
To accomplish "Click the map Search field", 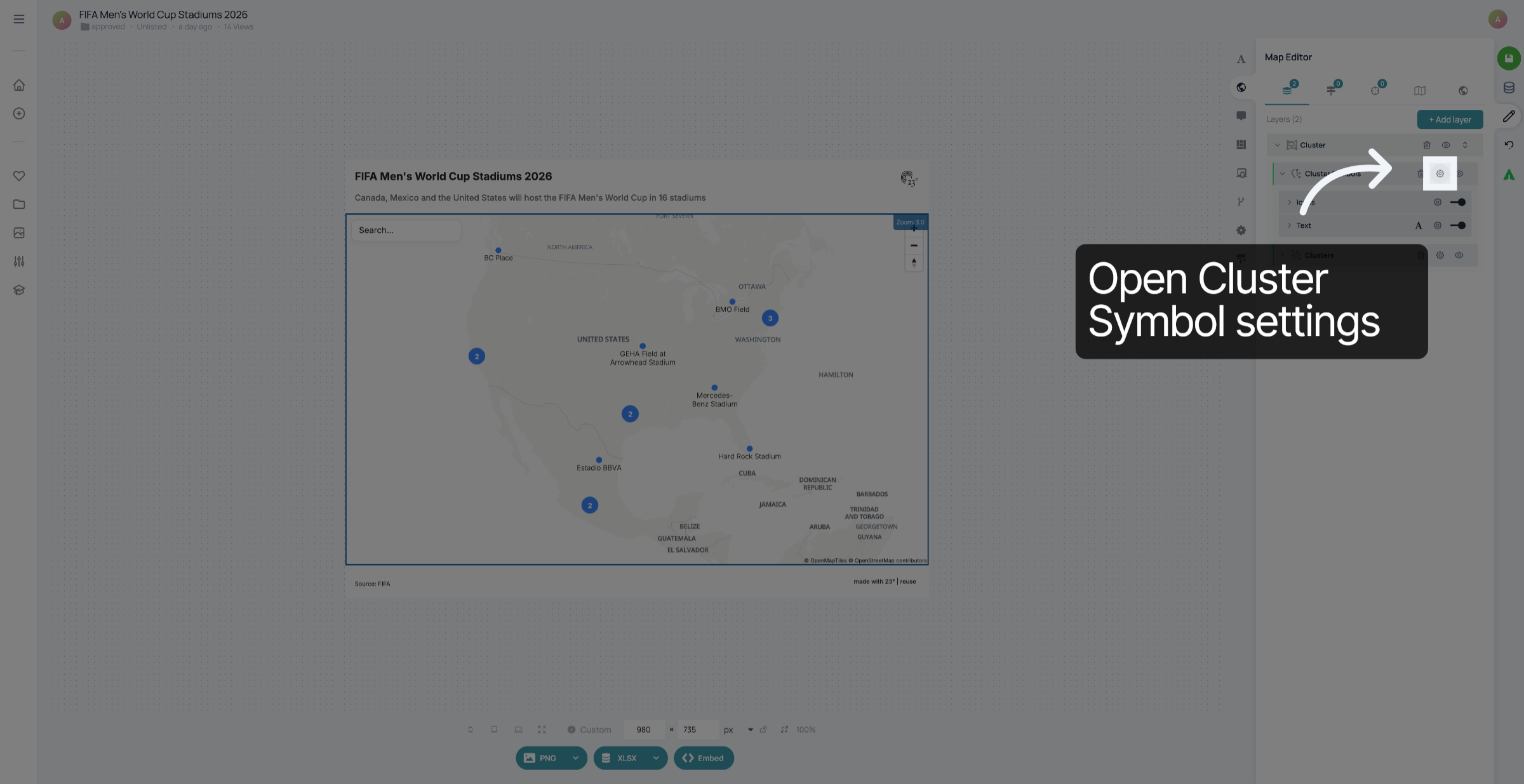I will [x=406, y=230].
